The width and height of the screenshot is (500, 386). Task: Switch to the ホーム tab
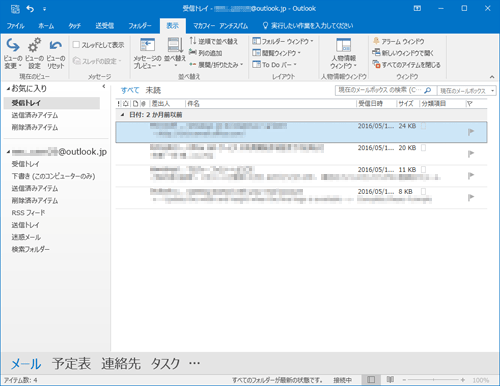tap(46, 26)
